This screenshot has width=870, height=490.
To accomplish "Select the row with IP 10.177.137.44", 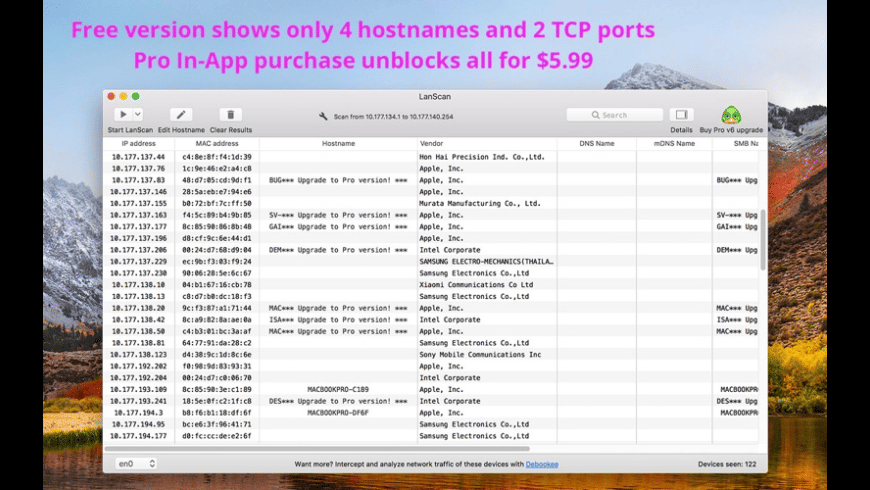I will point(431,157).
